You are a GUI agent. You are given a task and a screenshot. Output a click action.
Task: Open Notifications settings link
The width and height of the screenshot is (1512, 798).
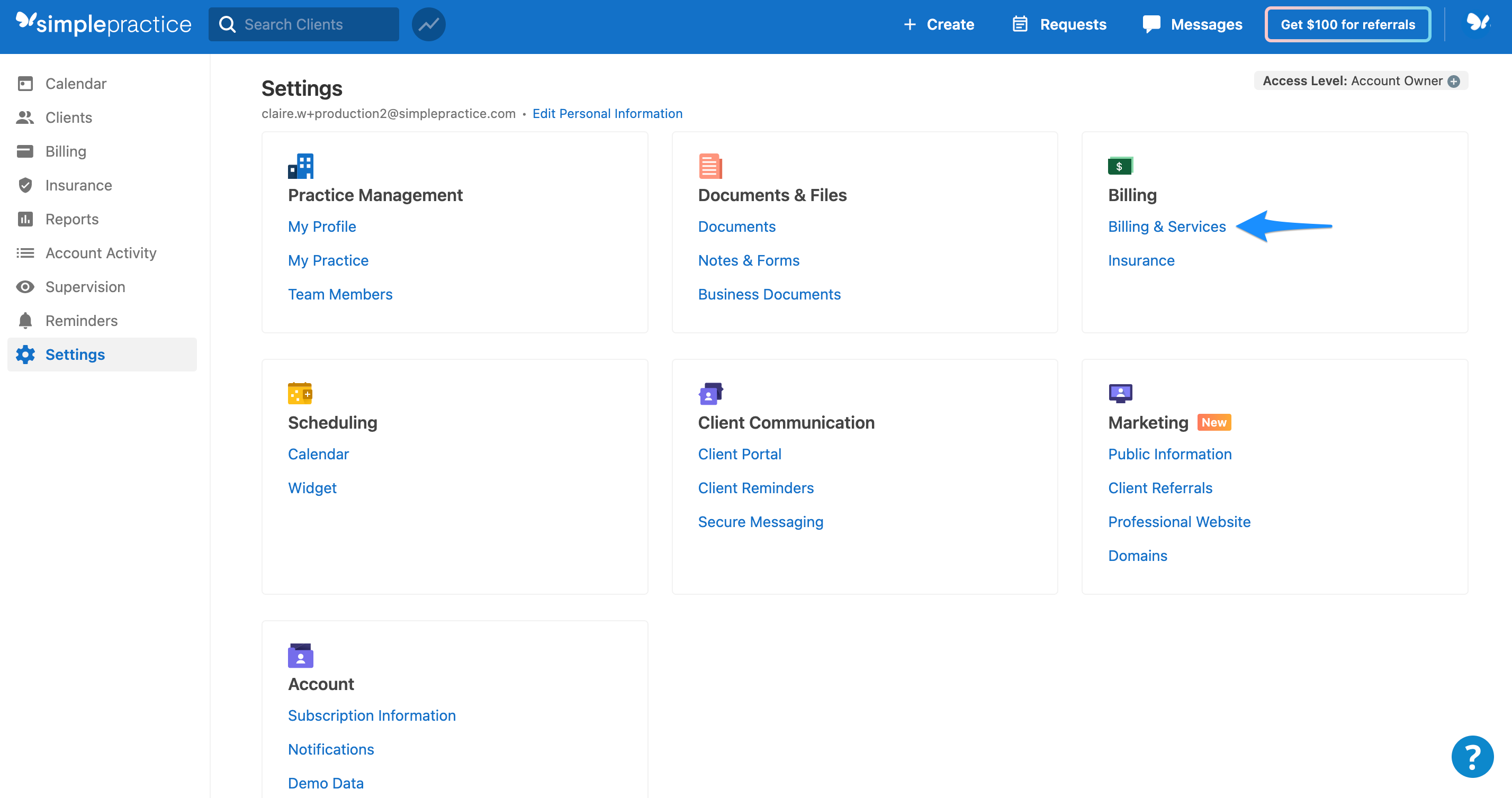[x=330, y=749]
